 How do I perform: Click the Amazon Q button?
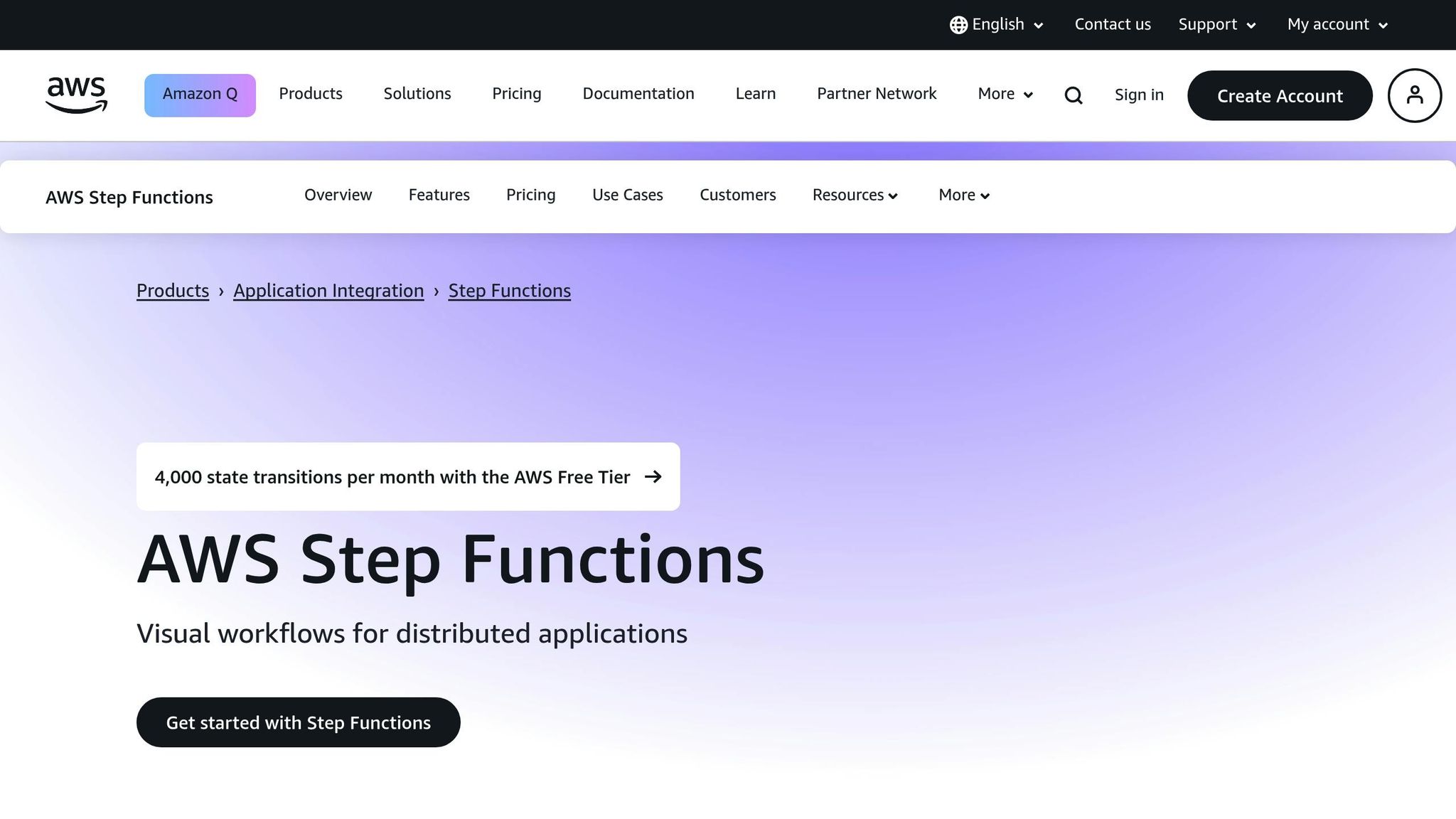pos(200,95)
